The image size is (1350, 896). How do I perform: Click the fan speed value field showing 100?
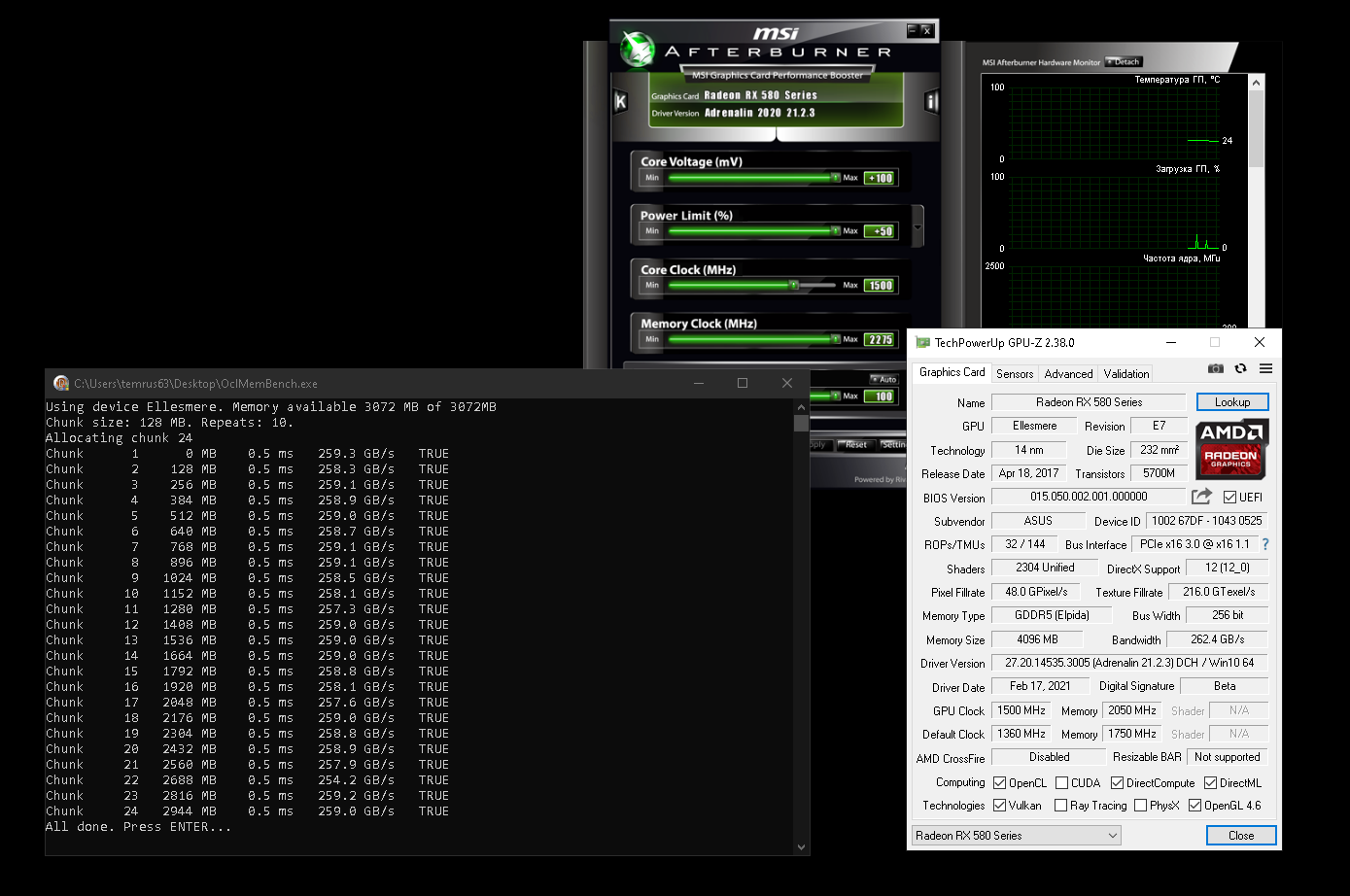pyautogui.click(x=881, y=396)
